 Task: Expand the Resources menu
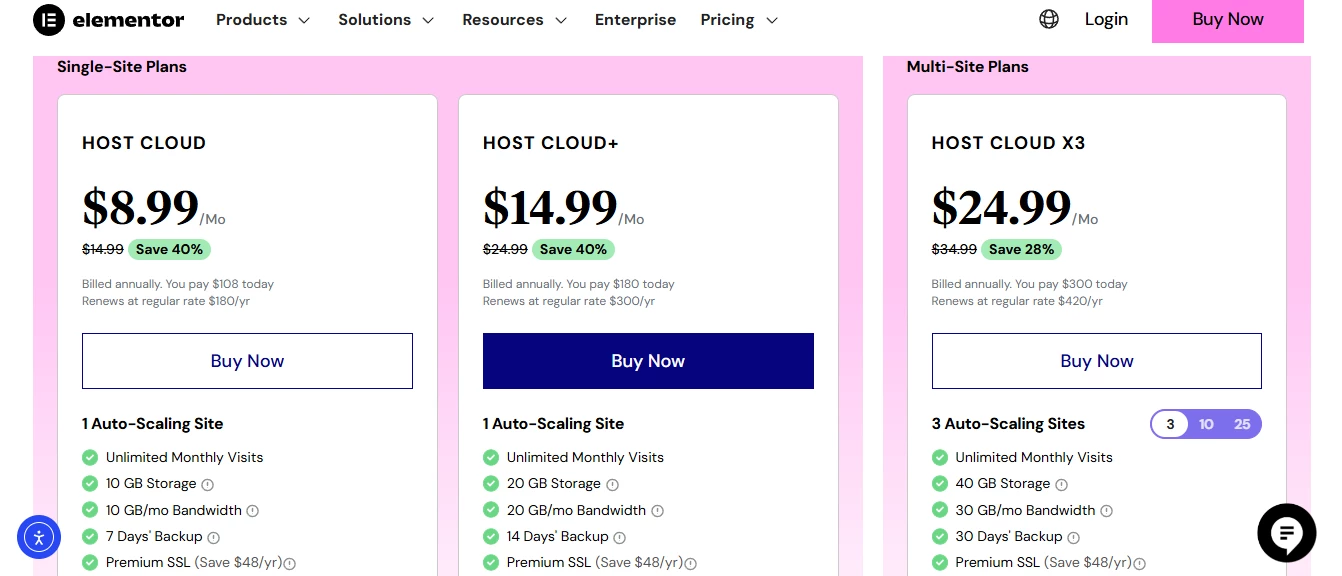[x=515, y=20]
